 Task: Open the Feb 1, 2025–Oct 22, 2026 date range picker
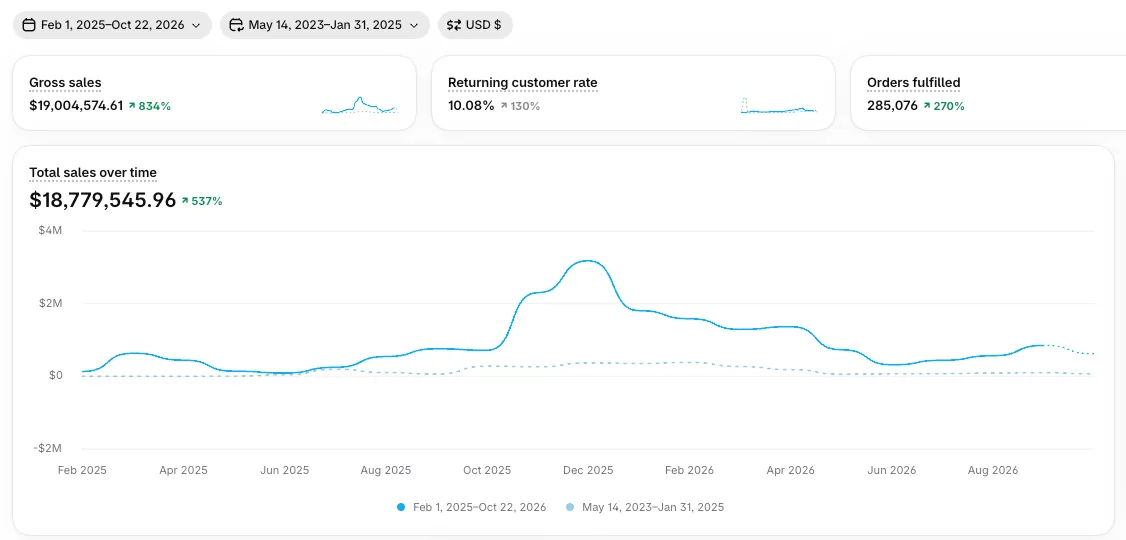click(112, 25)
